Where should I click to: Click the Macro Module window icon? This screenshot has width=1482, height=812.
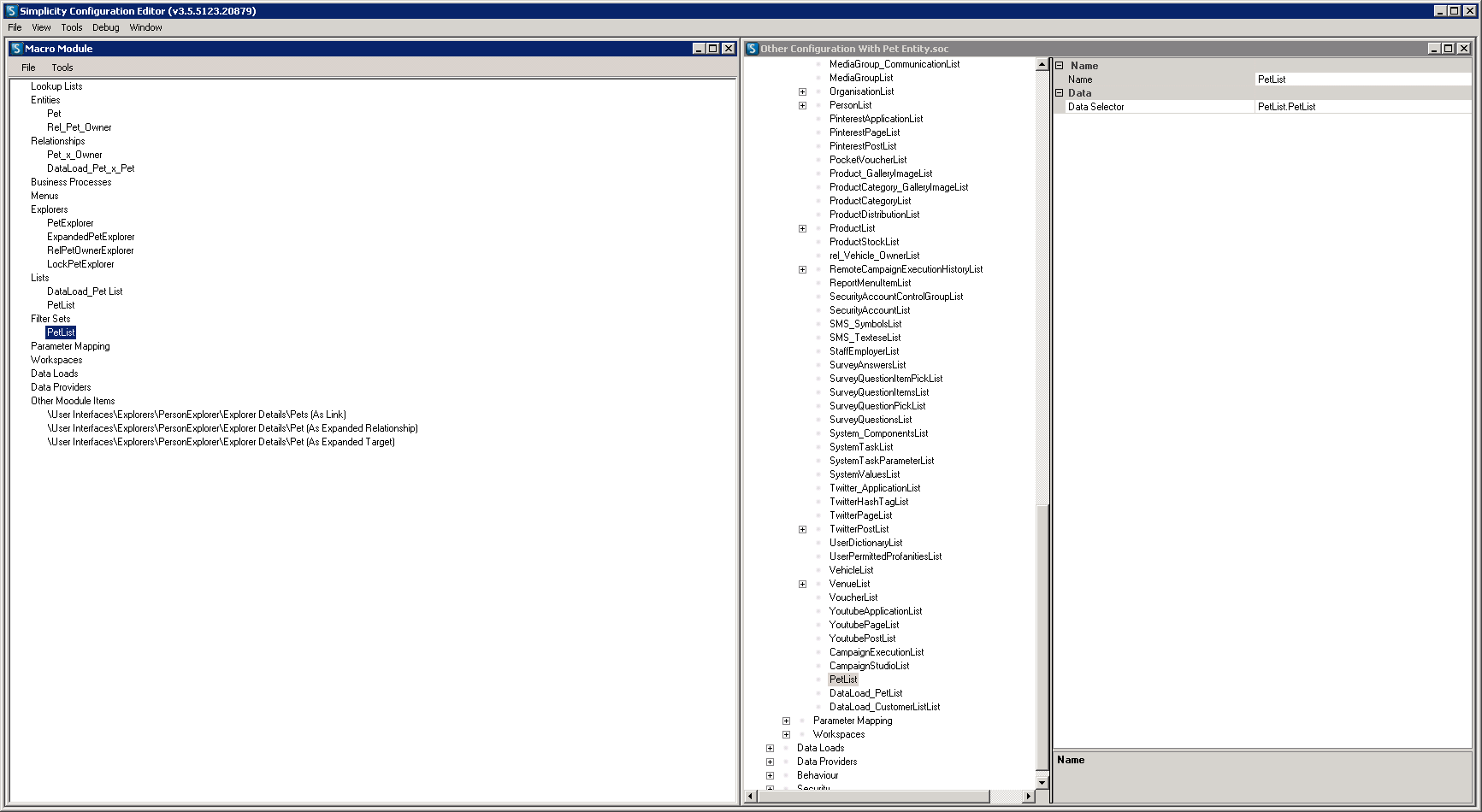(16, 49)
